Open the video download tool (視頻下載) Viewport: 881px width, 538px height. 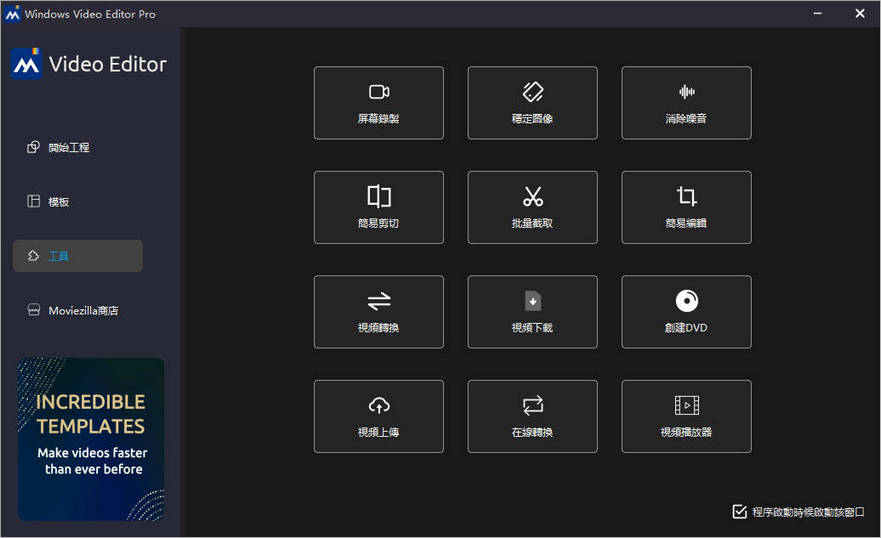pyautogui.click(x=533, y=312)
